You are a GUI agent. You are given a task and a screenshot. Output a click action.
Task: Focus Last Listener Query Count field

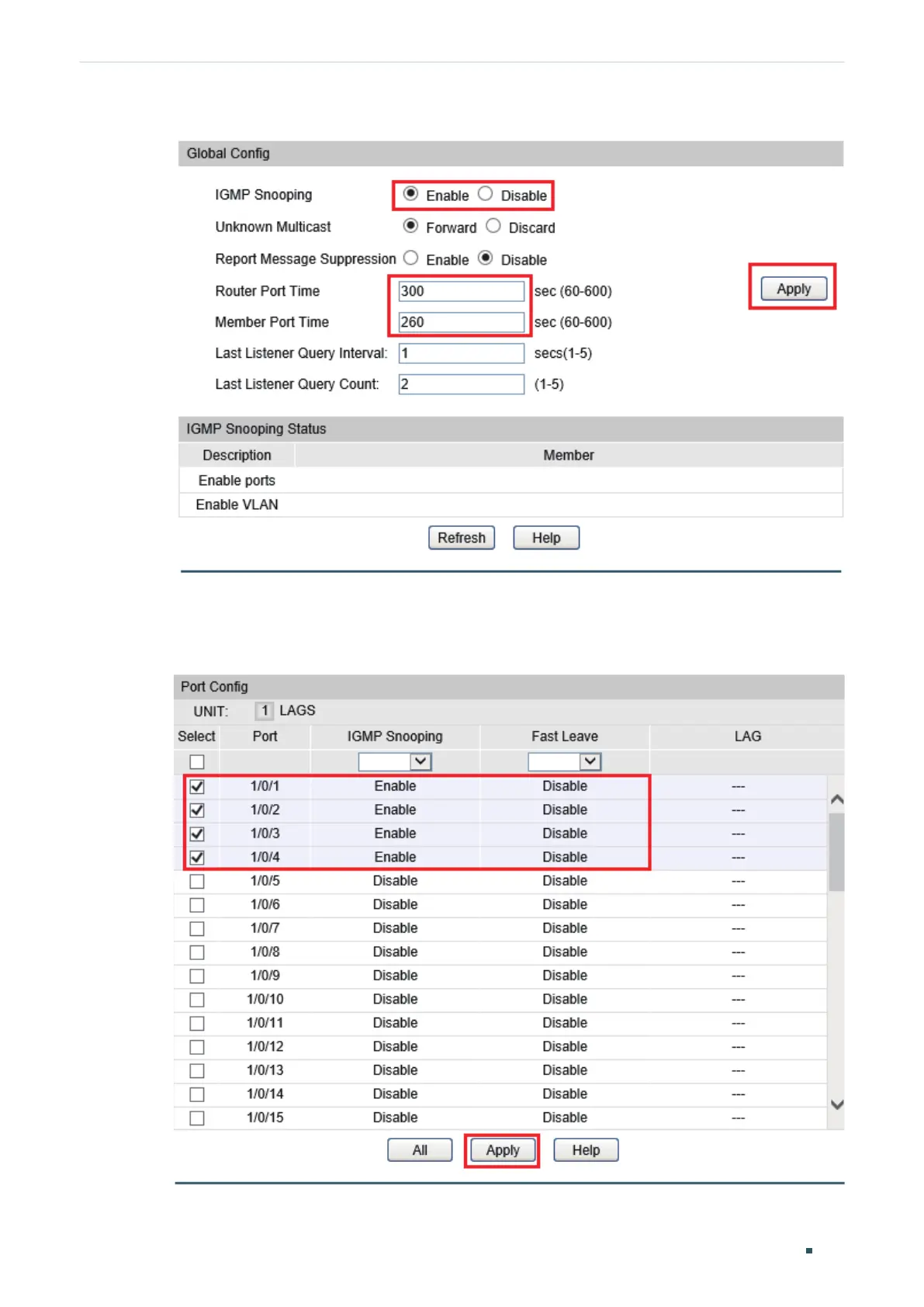pyautogui.click(x=462, y=384)
